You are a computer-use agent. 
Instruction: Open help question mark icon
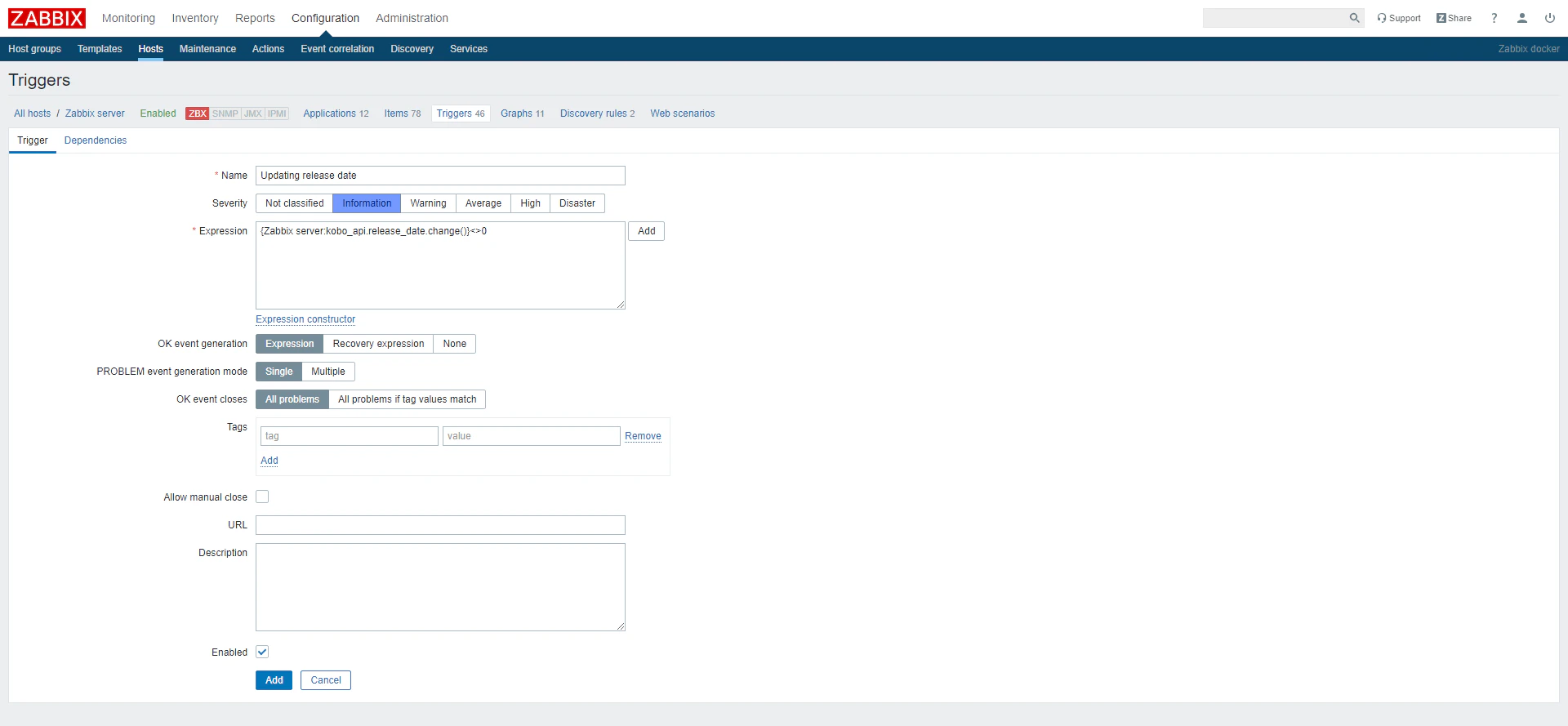point(1494,18)
